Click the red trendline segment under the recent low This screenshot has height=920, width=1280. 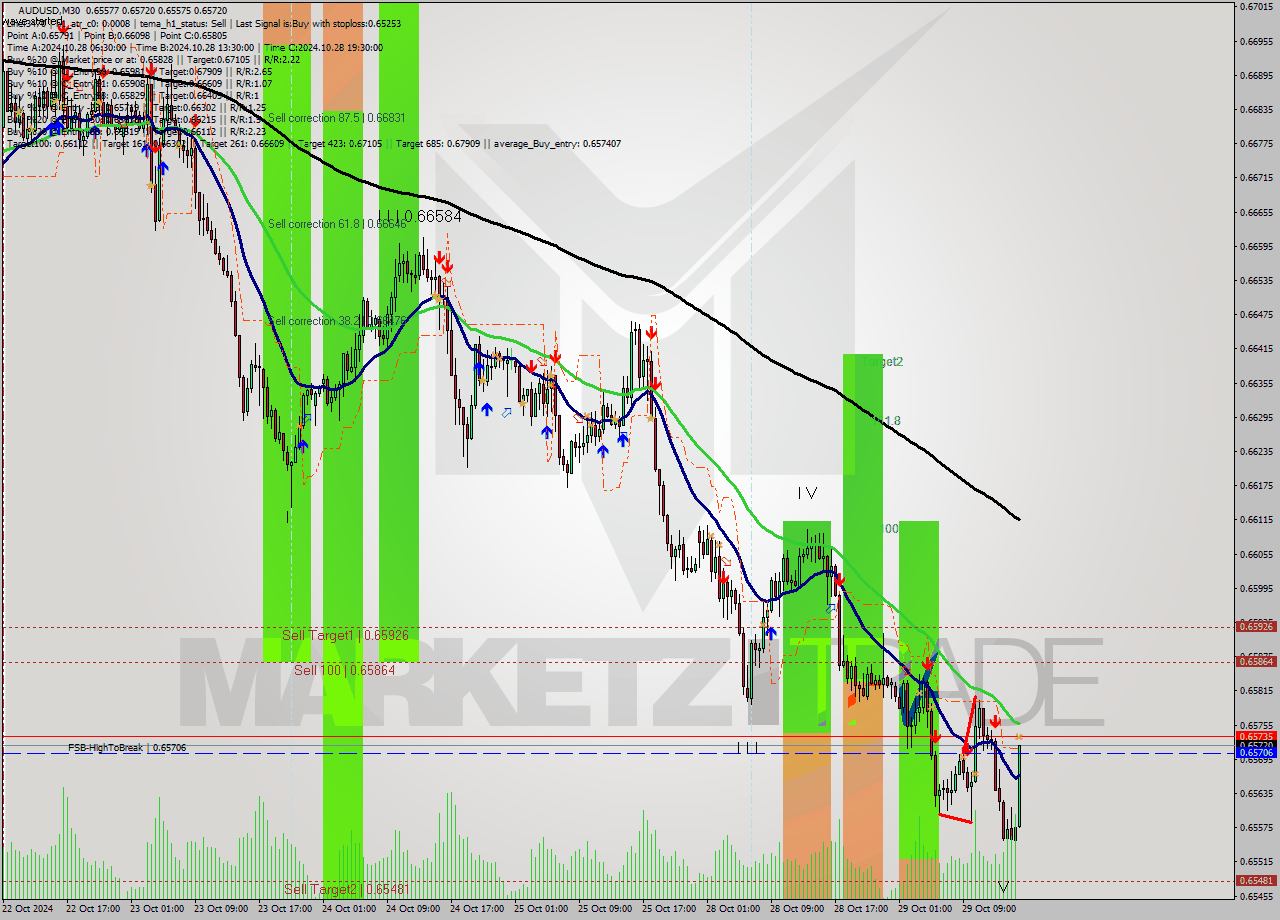tap(955, 818)
